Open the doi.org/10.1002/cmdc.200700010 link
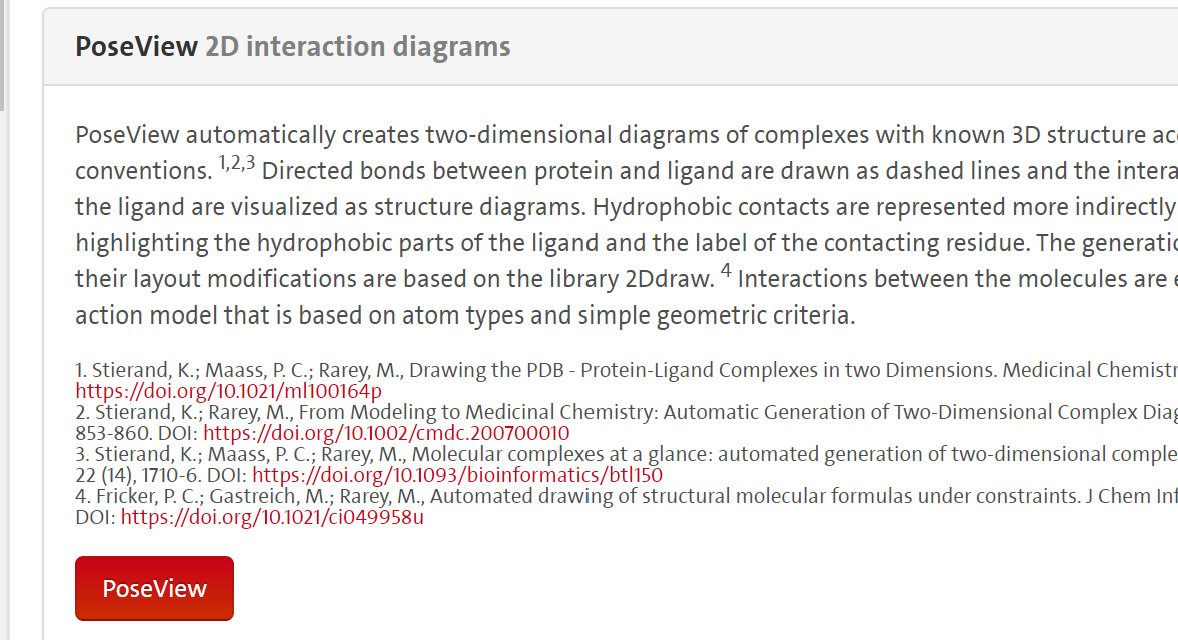Screen dimensions: 1178x640 coord(386,433)
